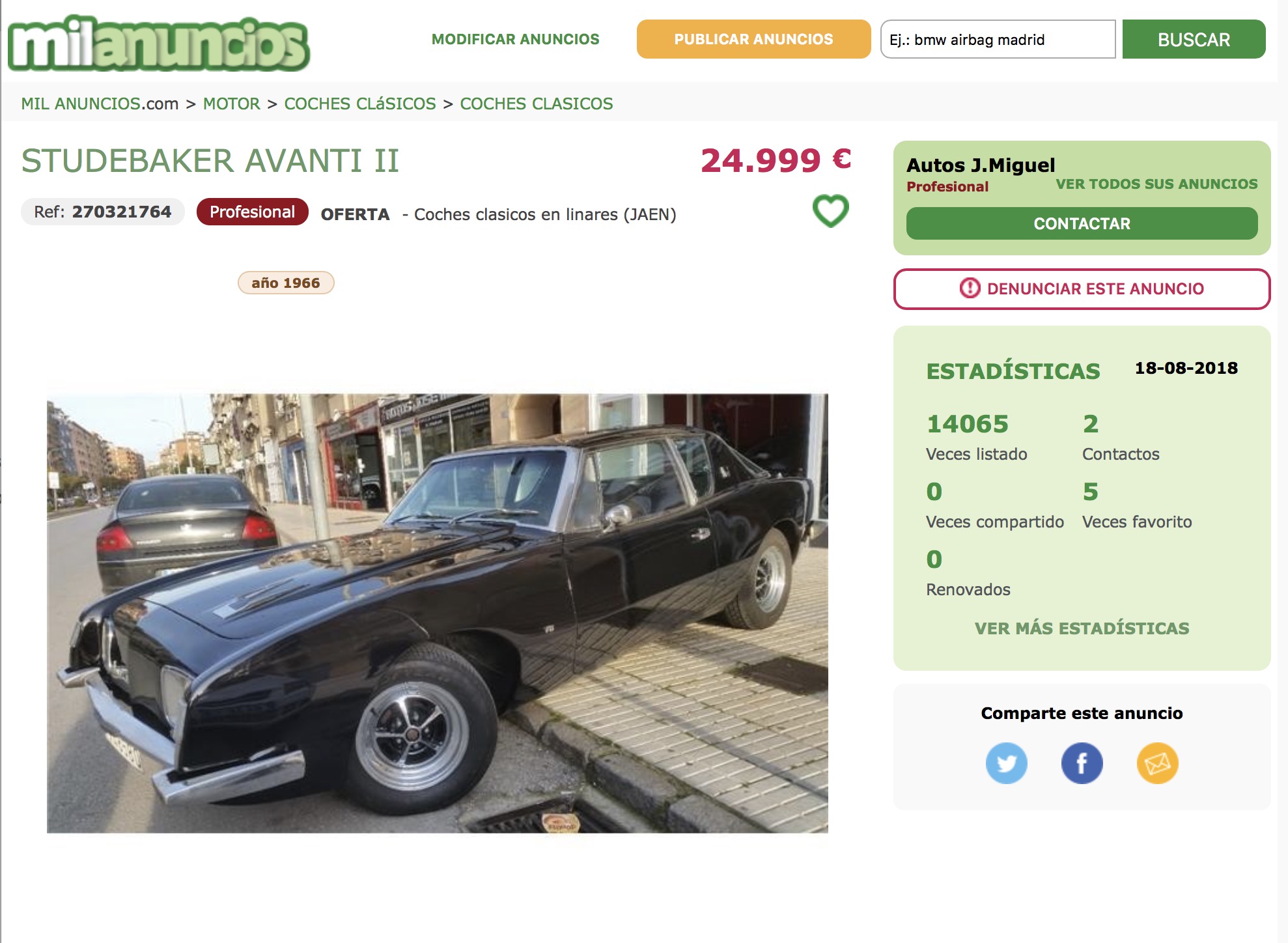1288x943 pixels.
Task: Focus the search input field
Action: (998, 39)
